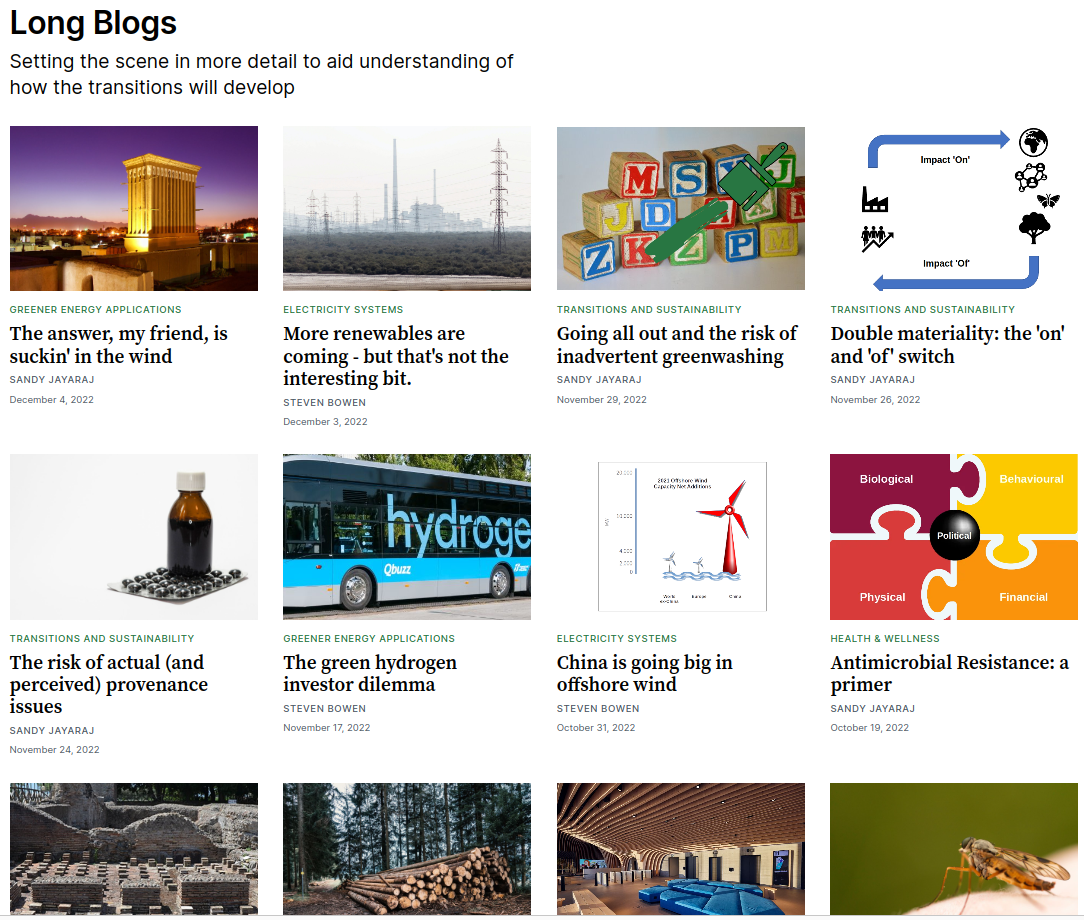
Task: Open the stacked timber logs image
Action: [407, 848]
